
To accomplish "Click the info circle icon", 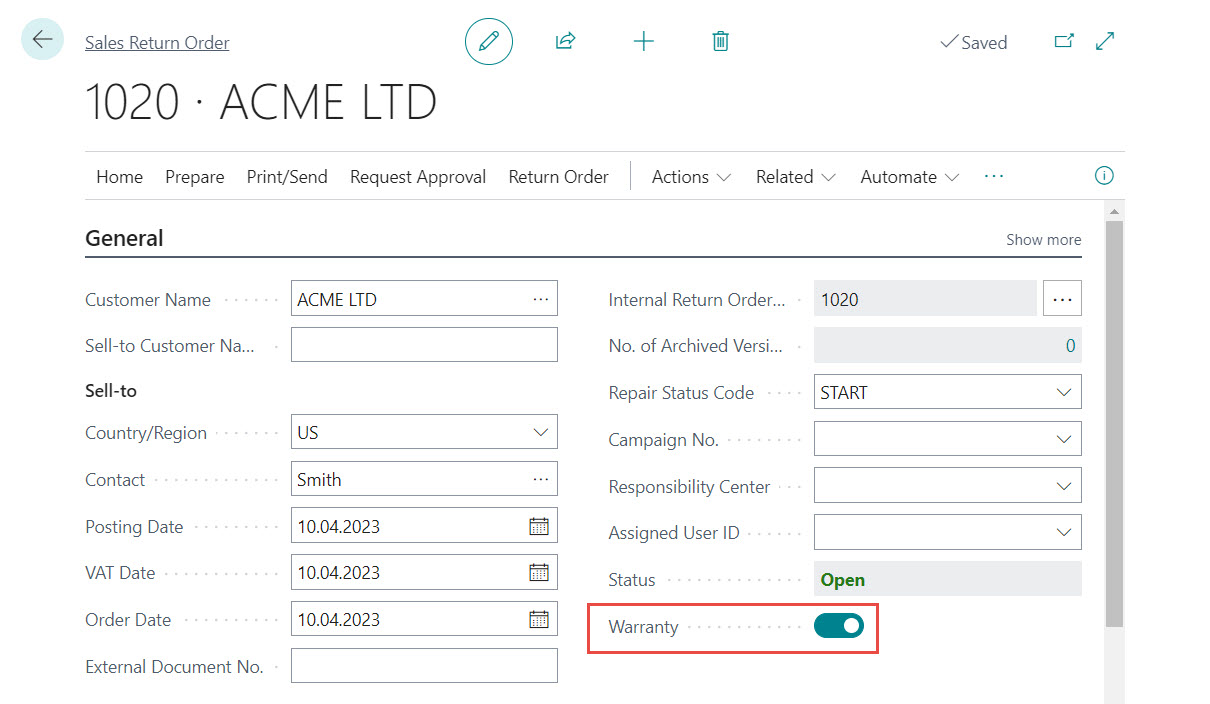I will [x=1104, y=176].
